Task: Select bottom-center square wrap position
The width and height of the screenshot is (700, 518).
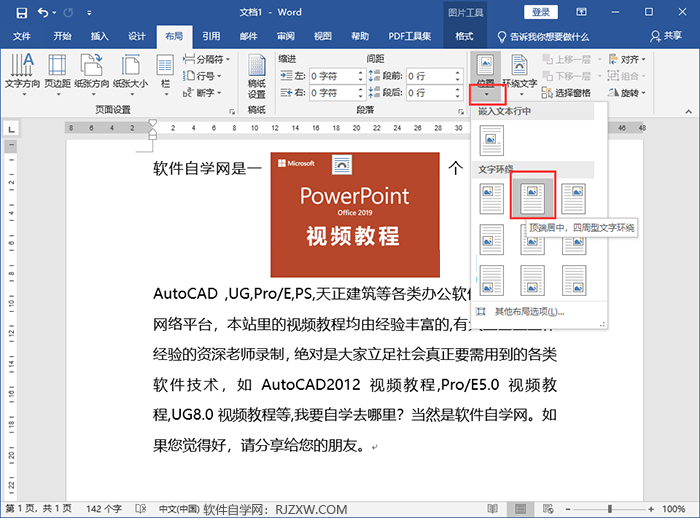Action: tap(533, 280)
